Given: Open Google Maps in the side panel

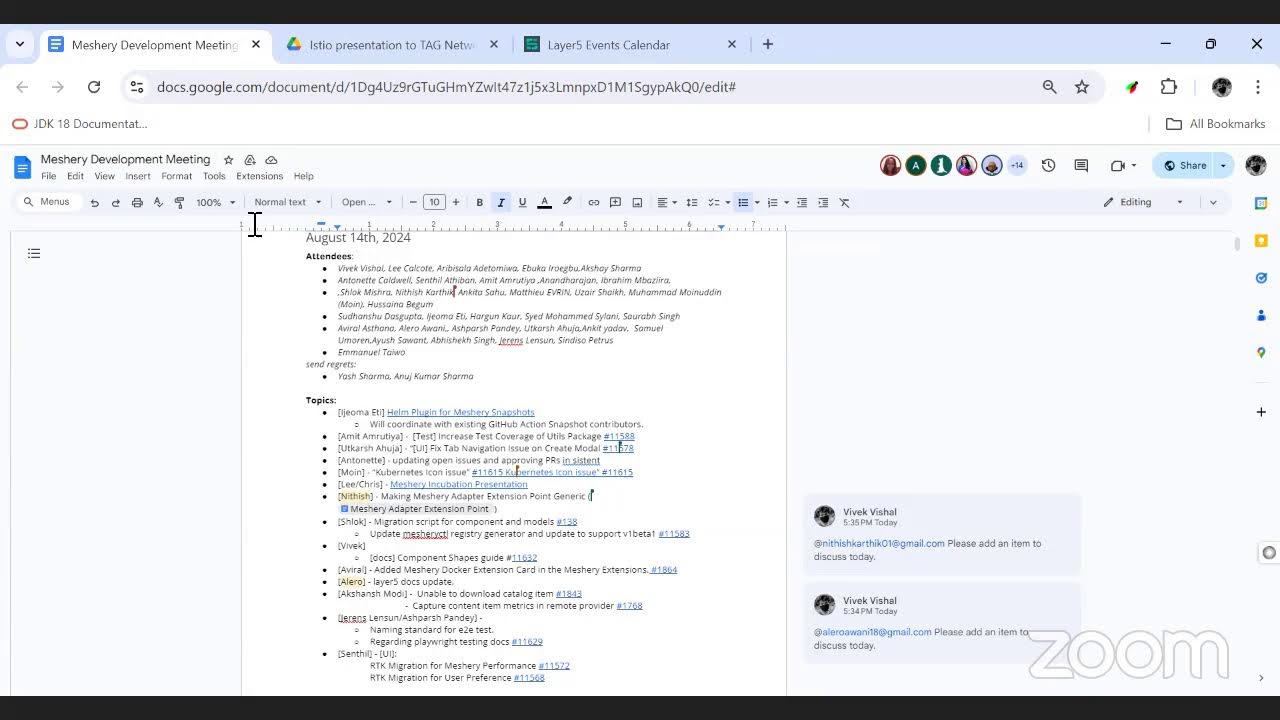Looking at the screenshot, I should click(1261, 352).
